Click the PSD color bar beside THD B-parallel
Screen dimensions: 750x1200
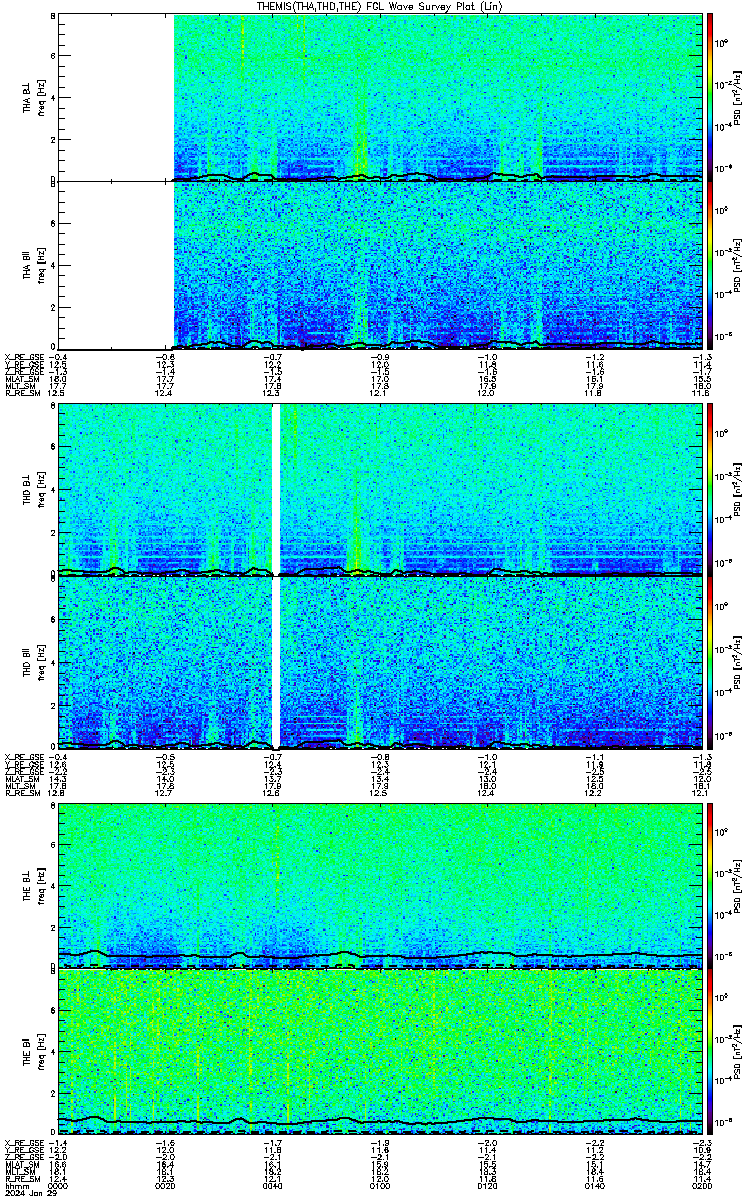pyautogui.click(x=710, y=662)
